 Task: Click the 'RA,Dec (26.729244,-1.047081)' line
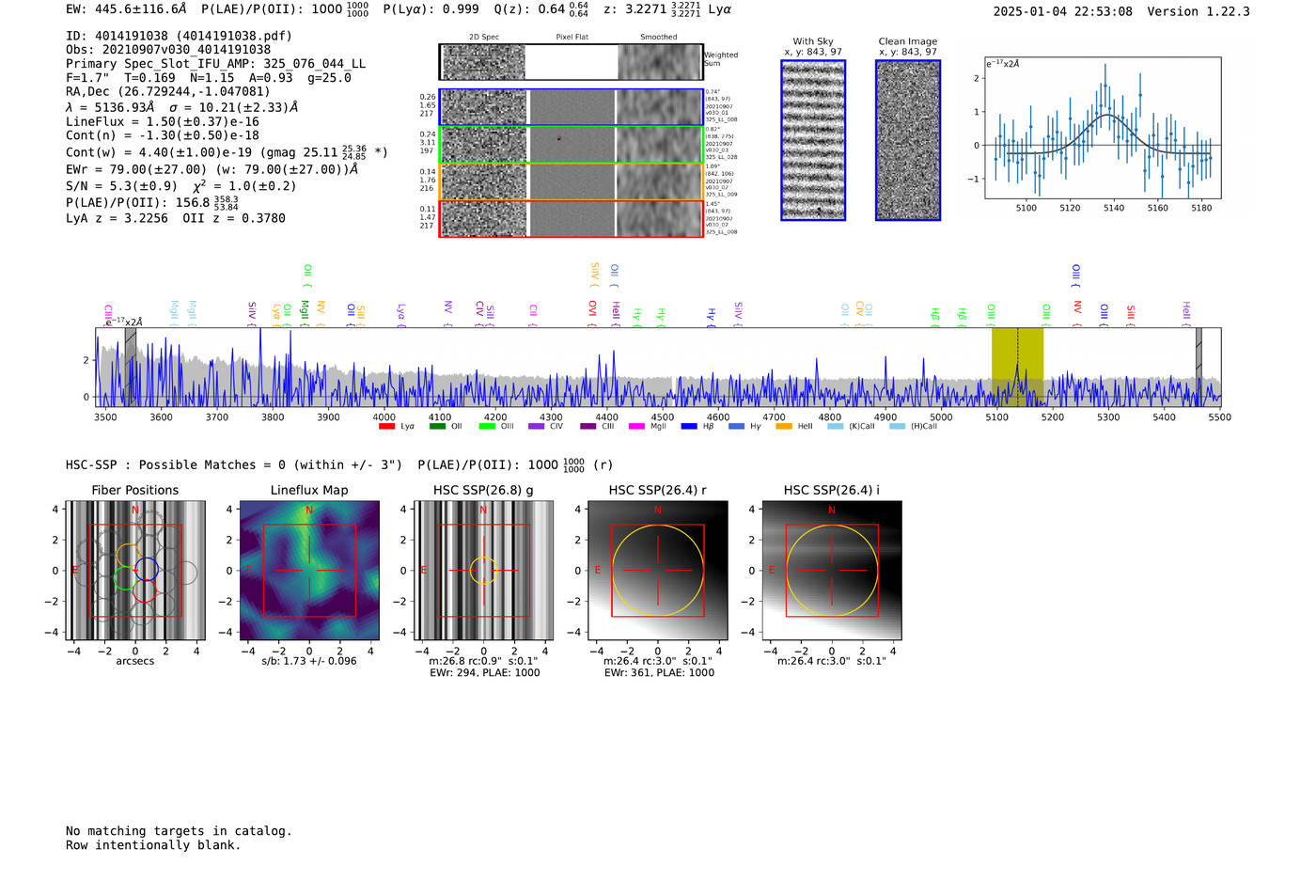[168, 92]
